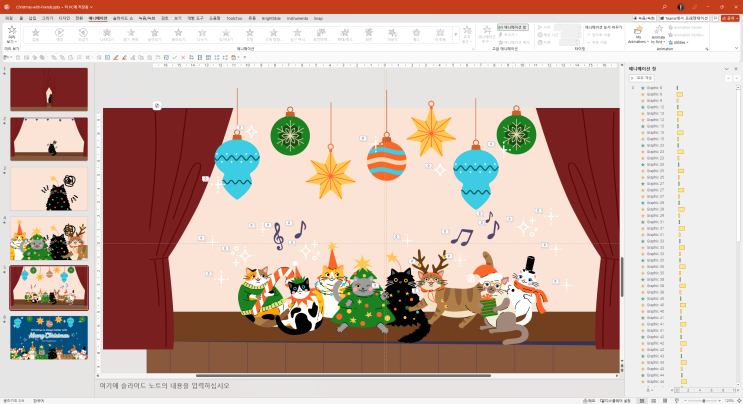This screenshot has width=743, height=404.
Task: Click the red pen quick toolbar icon
Action: pyautogui.click(x=116, y=58)
